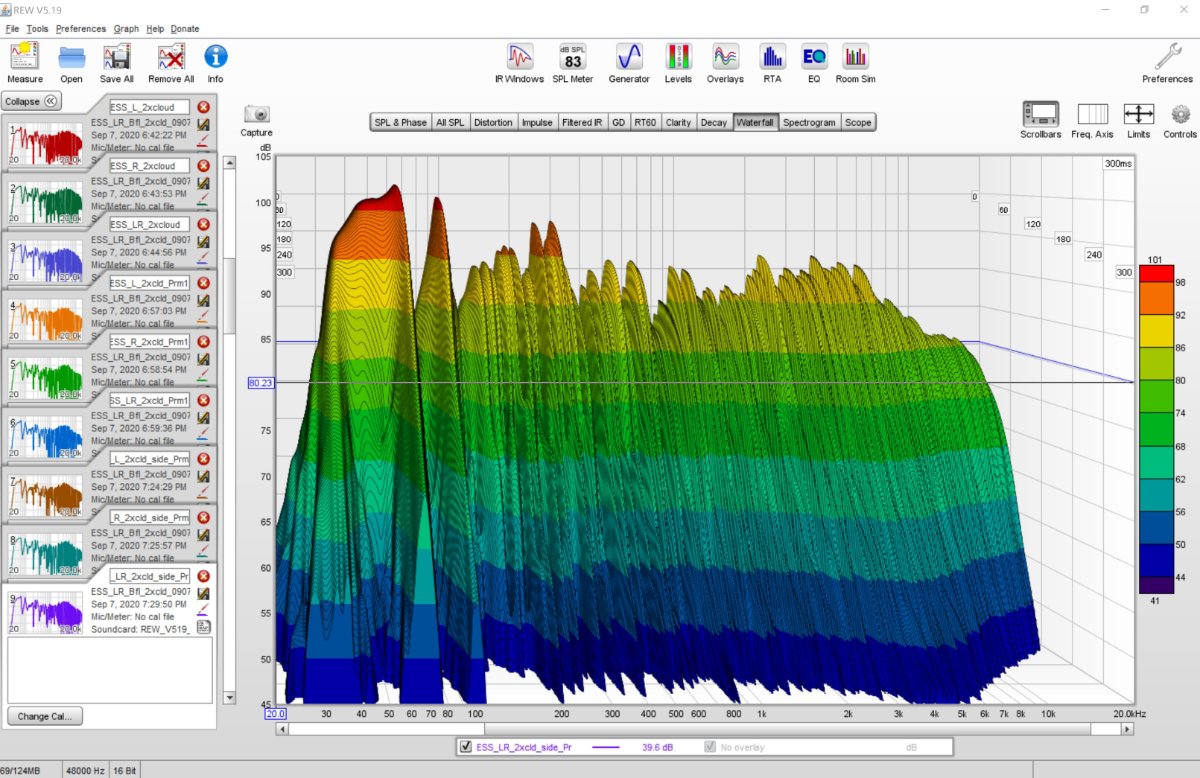
Task: Toggle the Scrollbars display button
Action: [x=1041, y=115]
